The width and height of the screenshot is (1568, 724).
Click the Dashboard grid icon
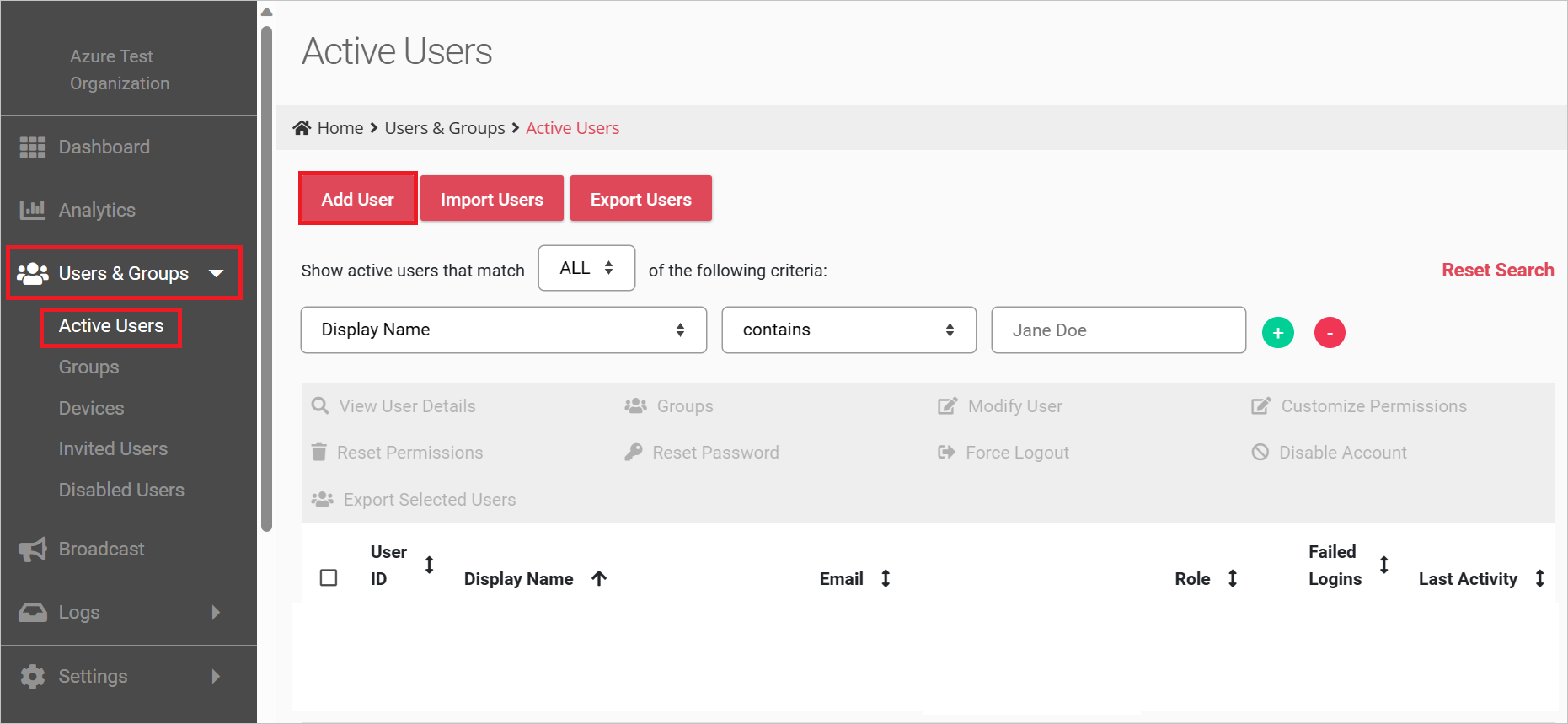[x=33, y=147]
